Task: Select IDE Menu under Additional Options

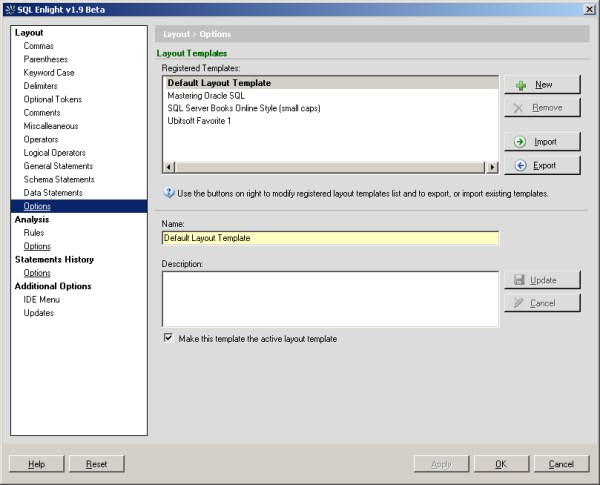Action: [42, 299]
